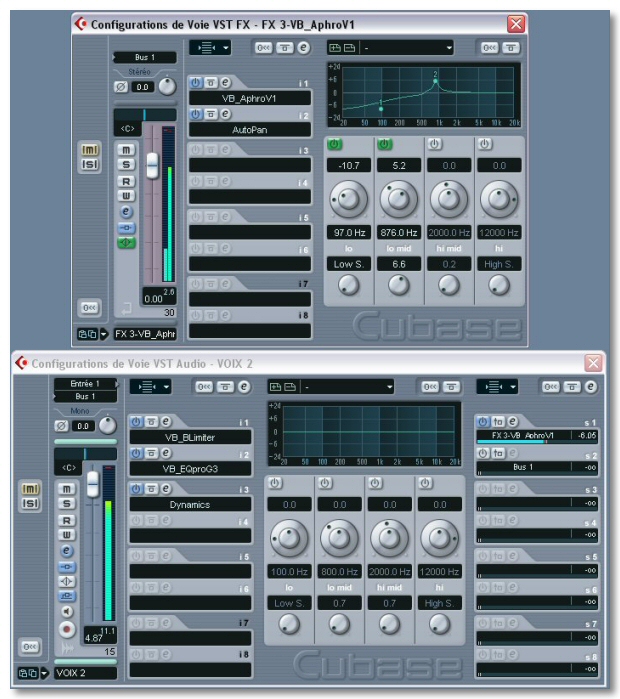The width and height of the screenshot is (620, 699).
Task: Select Entrée 1 input routing
Action: click(86, 384)
